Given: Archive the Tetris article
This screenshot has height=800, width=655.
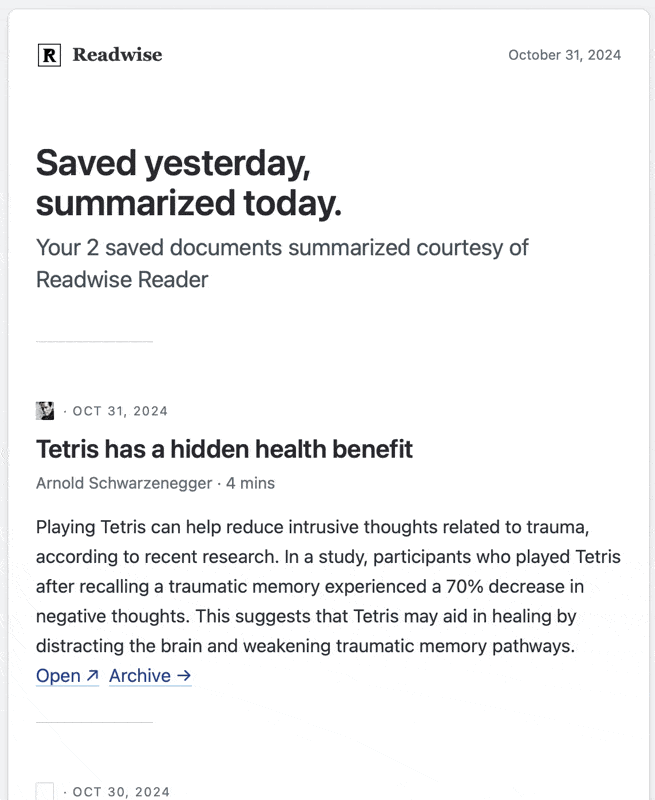Looking at the screenshot, I should pyautogui.click(x=140, y=676).
